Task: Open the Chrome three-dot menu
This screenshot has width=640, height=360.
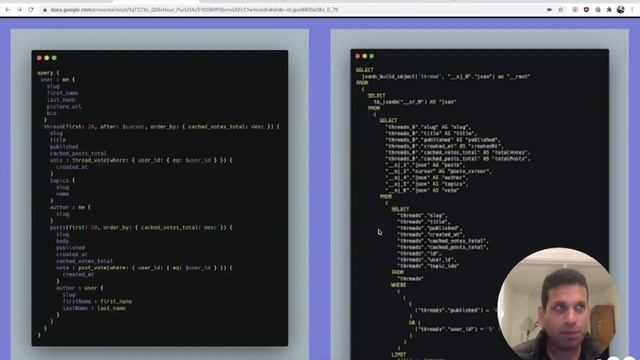Action: click(632, 9)
